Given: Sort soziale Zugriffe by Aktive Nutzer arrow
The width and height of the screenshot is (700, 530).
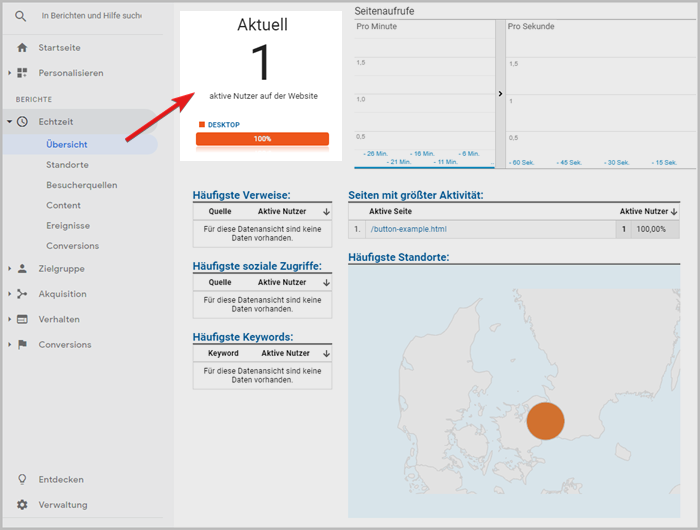Looking at the screenshot, I should pos(326,283).
